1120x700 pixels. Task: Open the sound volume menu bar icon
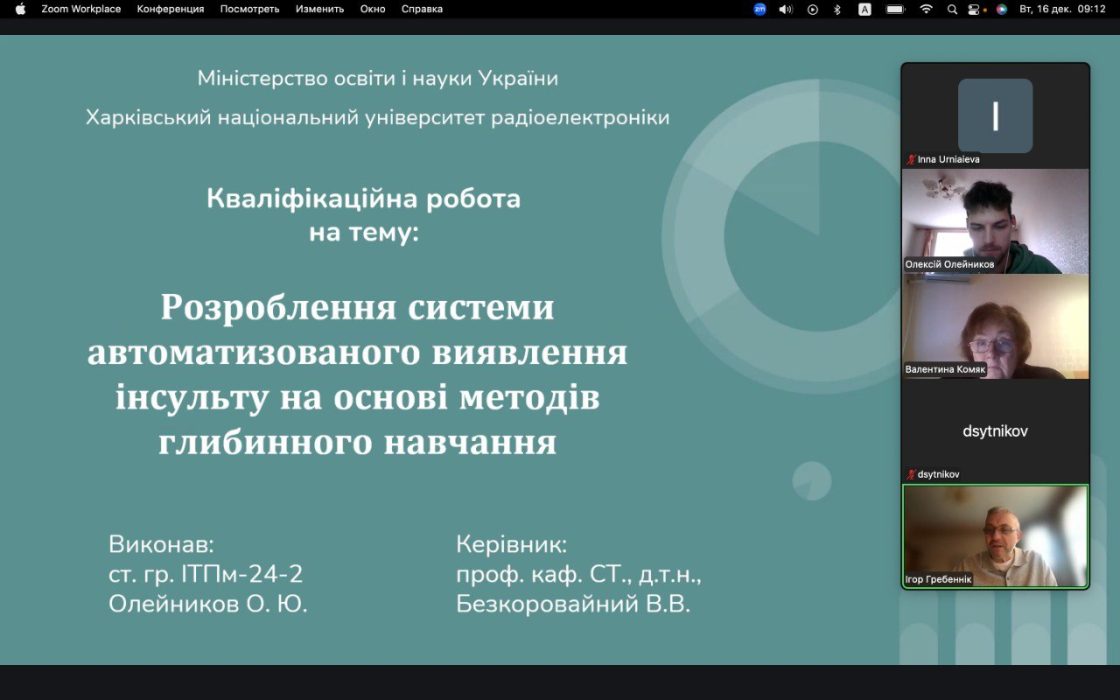click(x=786, y=9)
